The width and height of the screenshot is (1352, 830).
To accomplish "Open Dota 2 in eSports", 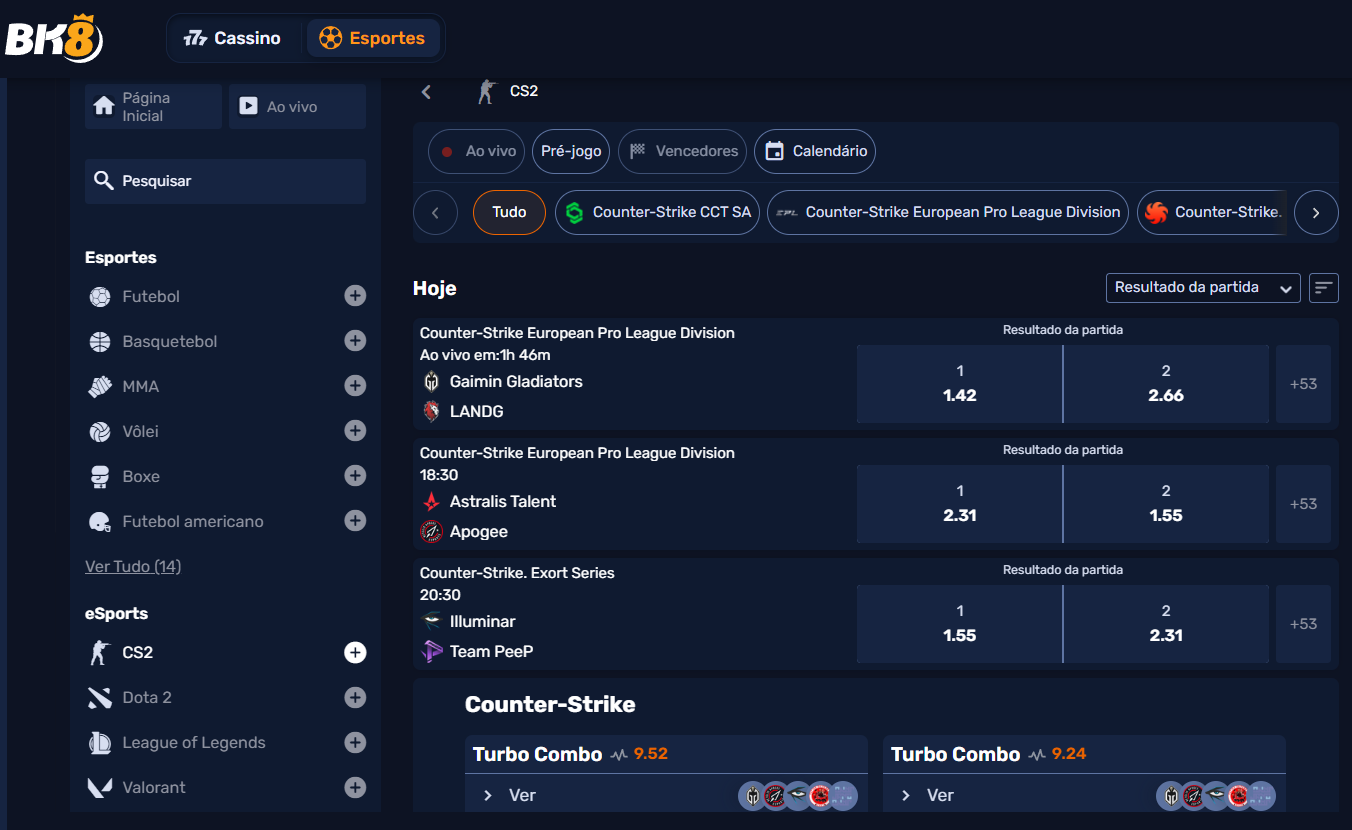I will (x=147, y=697).
